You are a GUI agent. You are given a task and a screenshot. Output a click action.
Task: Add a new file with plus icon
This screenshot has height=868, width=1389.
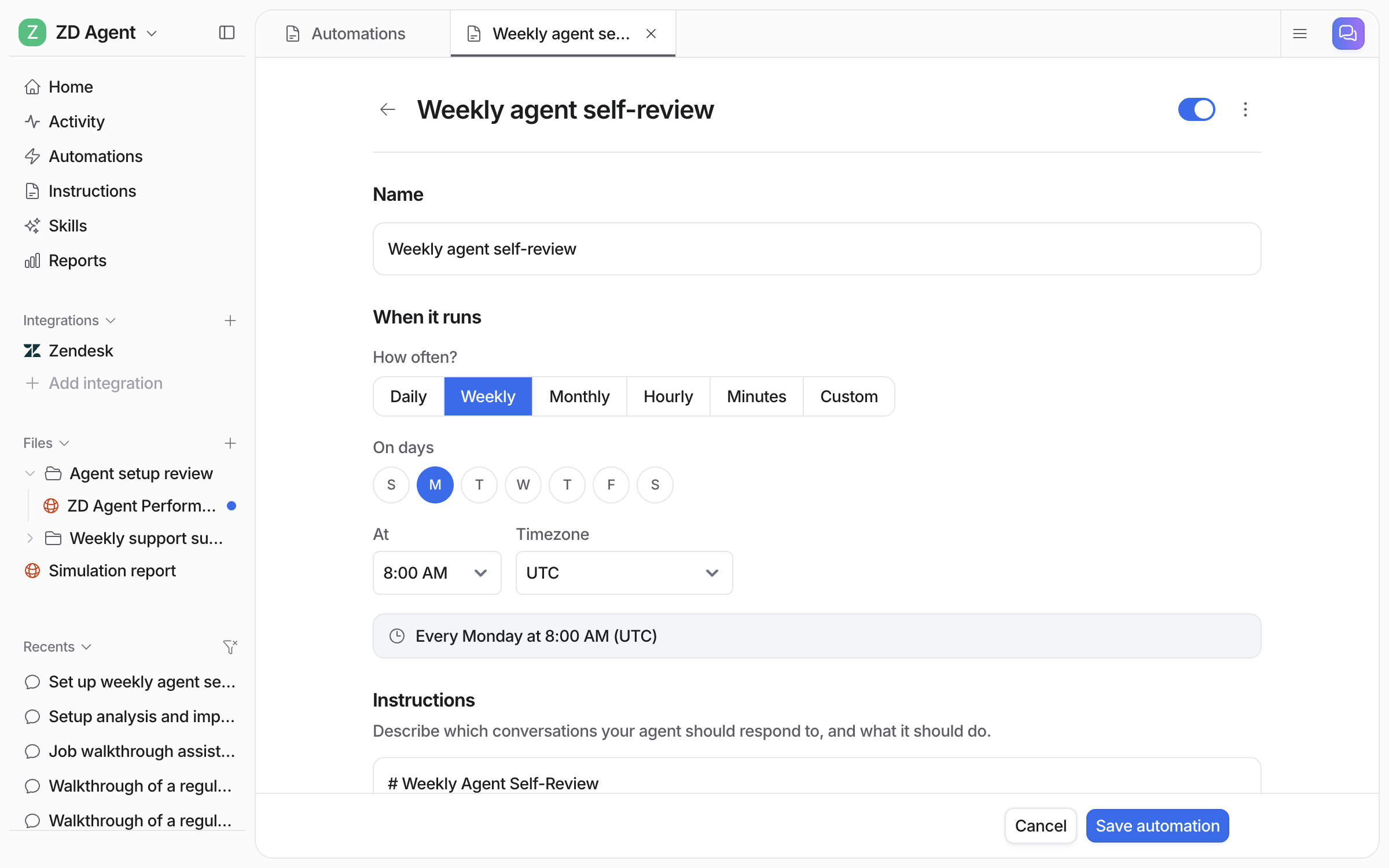[230, 443]
